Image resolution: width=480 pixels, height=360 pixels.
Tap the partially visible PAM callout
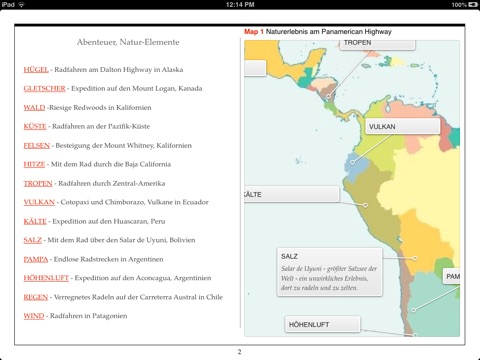[x=452, y=276]
